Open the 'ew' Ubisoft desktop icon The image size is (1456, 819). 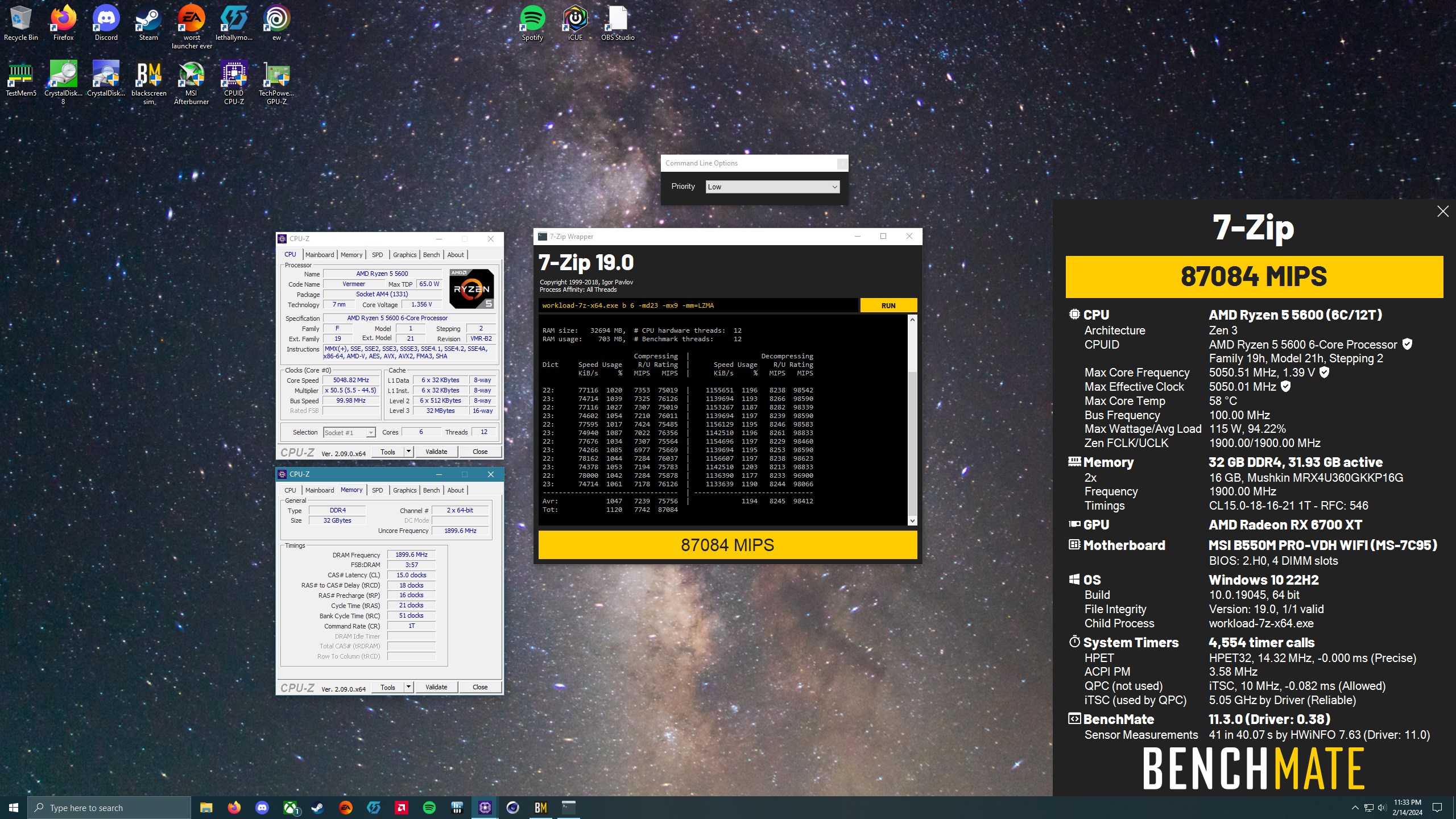[x=276, y=24]
